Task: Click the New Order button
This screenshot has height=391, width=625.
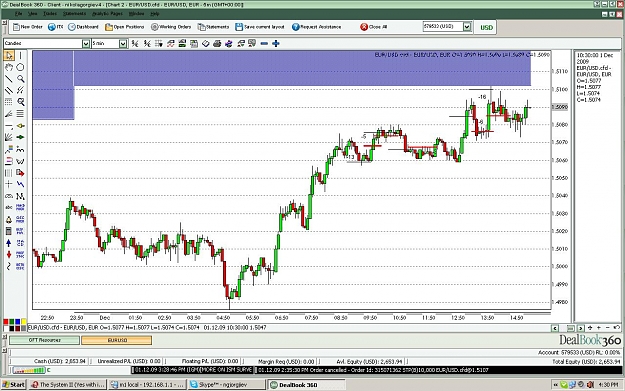Action: pos(28,27)
